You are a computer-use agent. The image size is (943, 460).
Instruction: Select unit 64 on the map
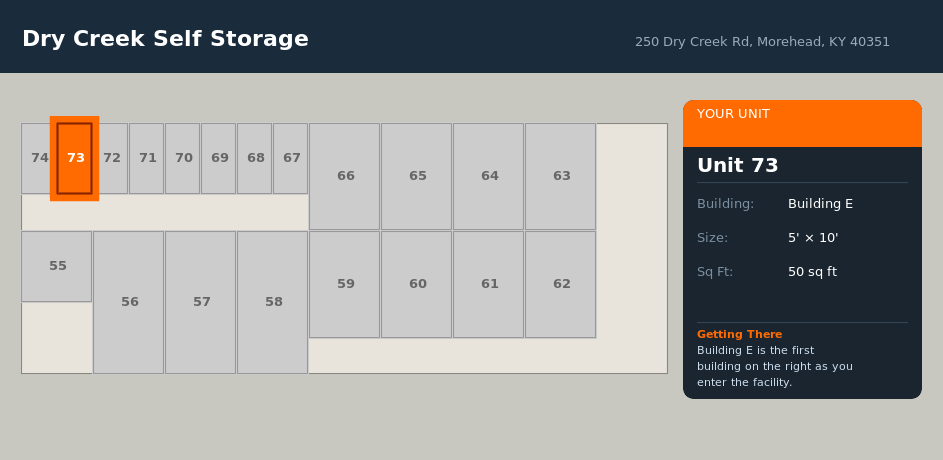point(489,176)
